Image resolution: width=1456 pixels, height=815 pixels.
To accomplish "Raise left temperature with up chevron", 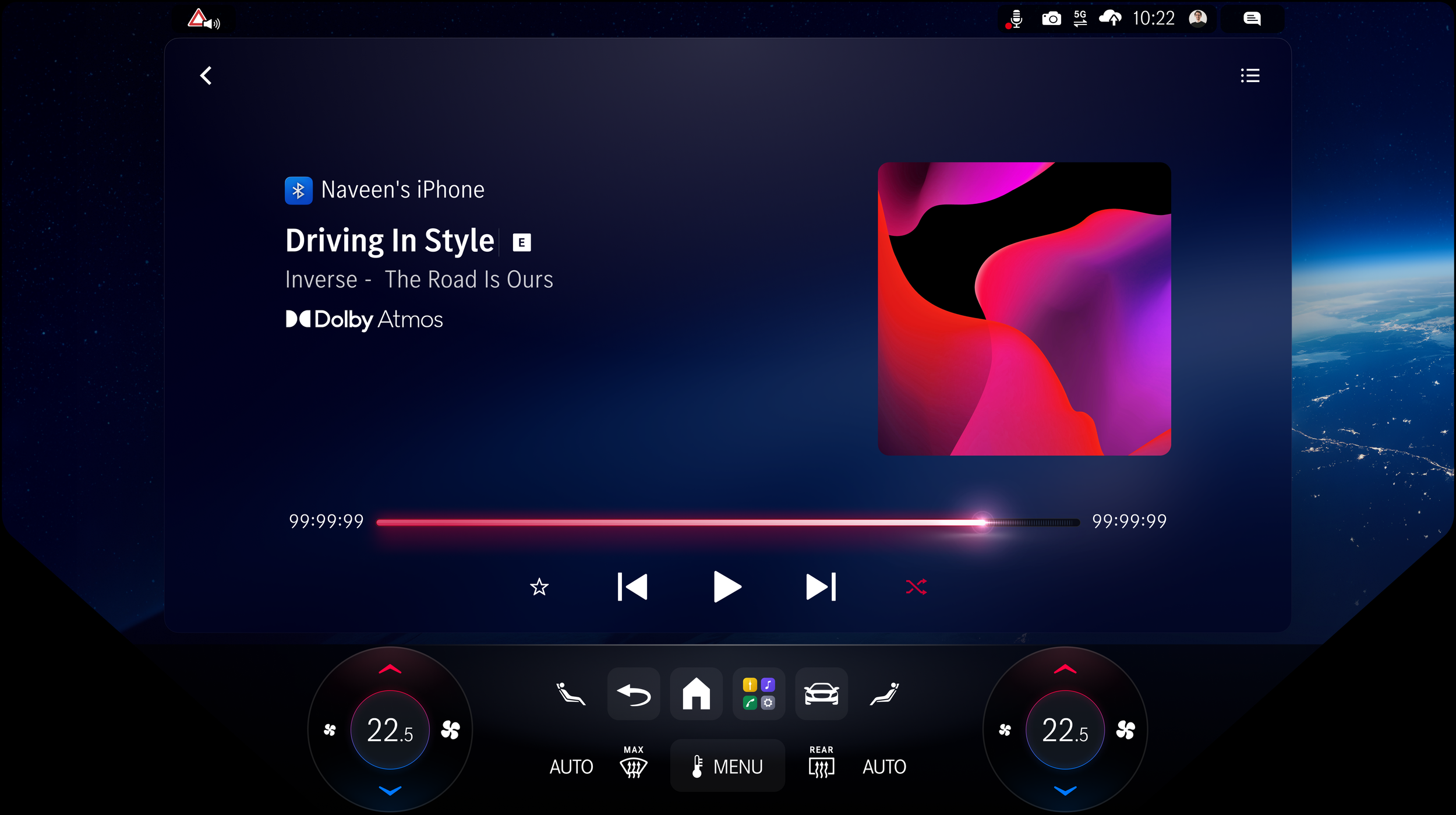I will [390, 669].
